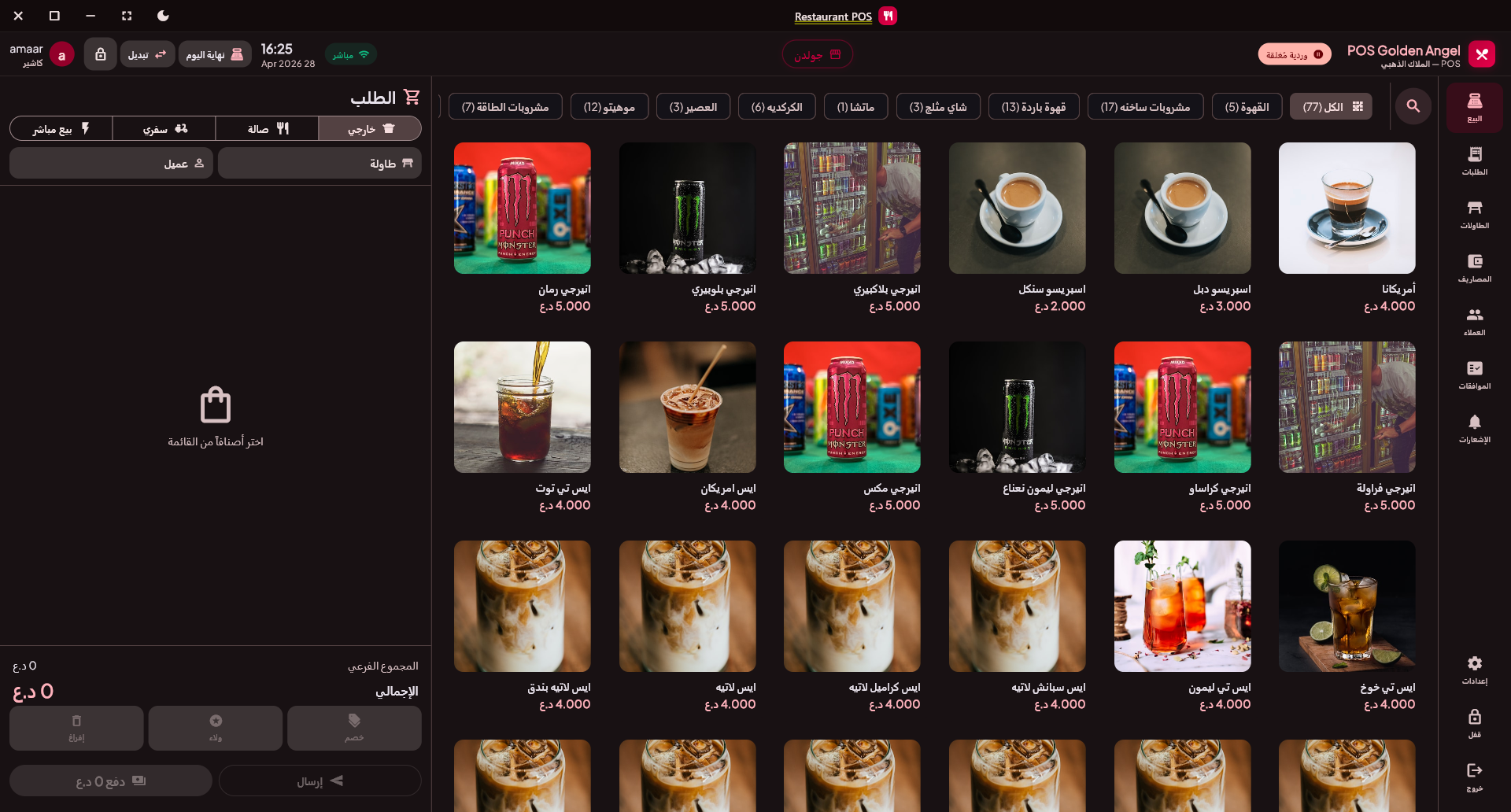Open the طاولة table selector

pyautogui.click(x=320, y=163)
